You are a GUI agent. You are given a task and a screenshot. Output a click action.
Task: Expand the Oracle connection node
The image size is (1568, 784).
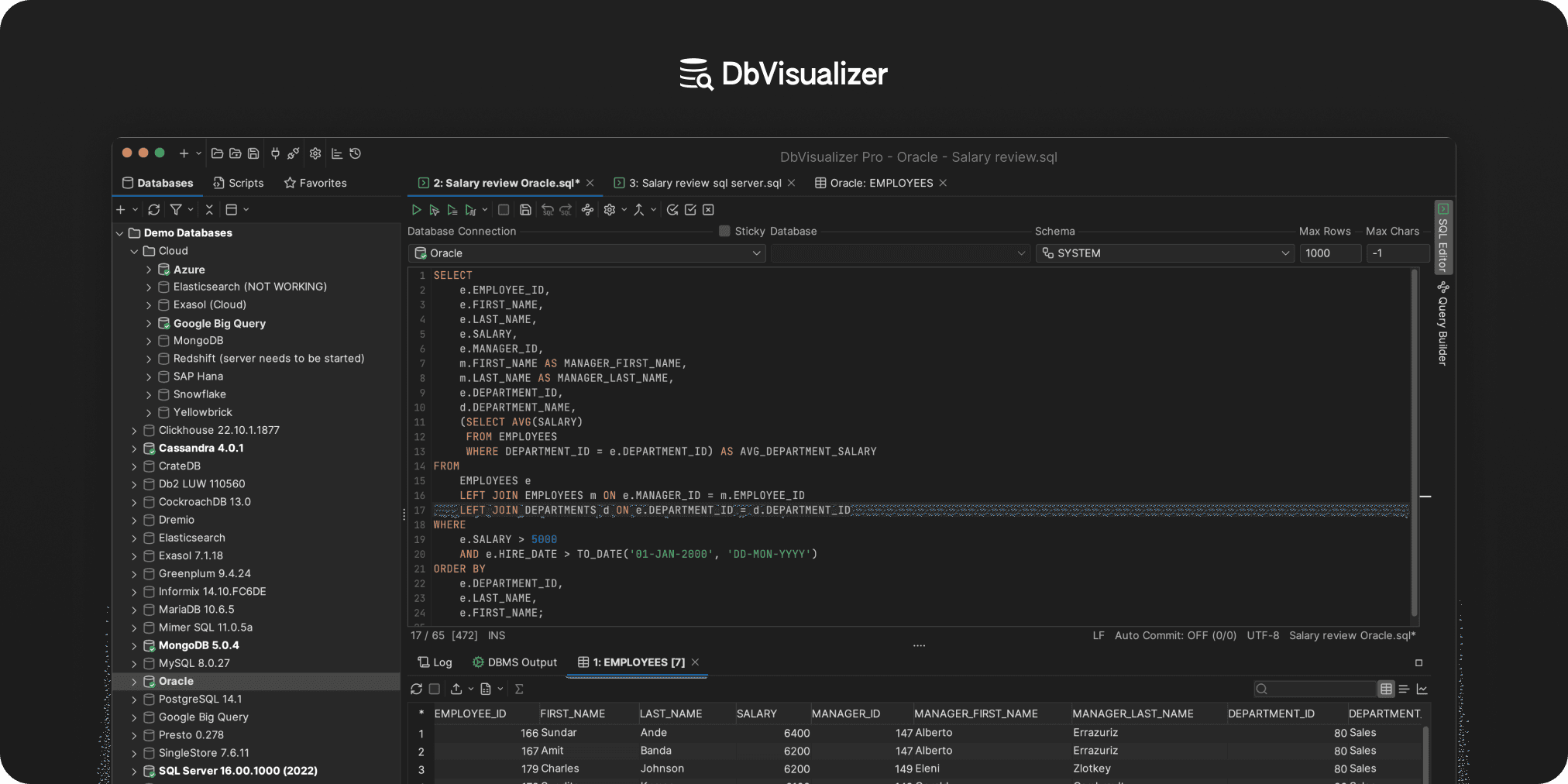(134, 682)
